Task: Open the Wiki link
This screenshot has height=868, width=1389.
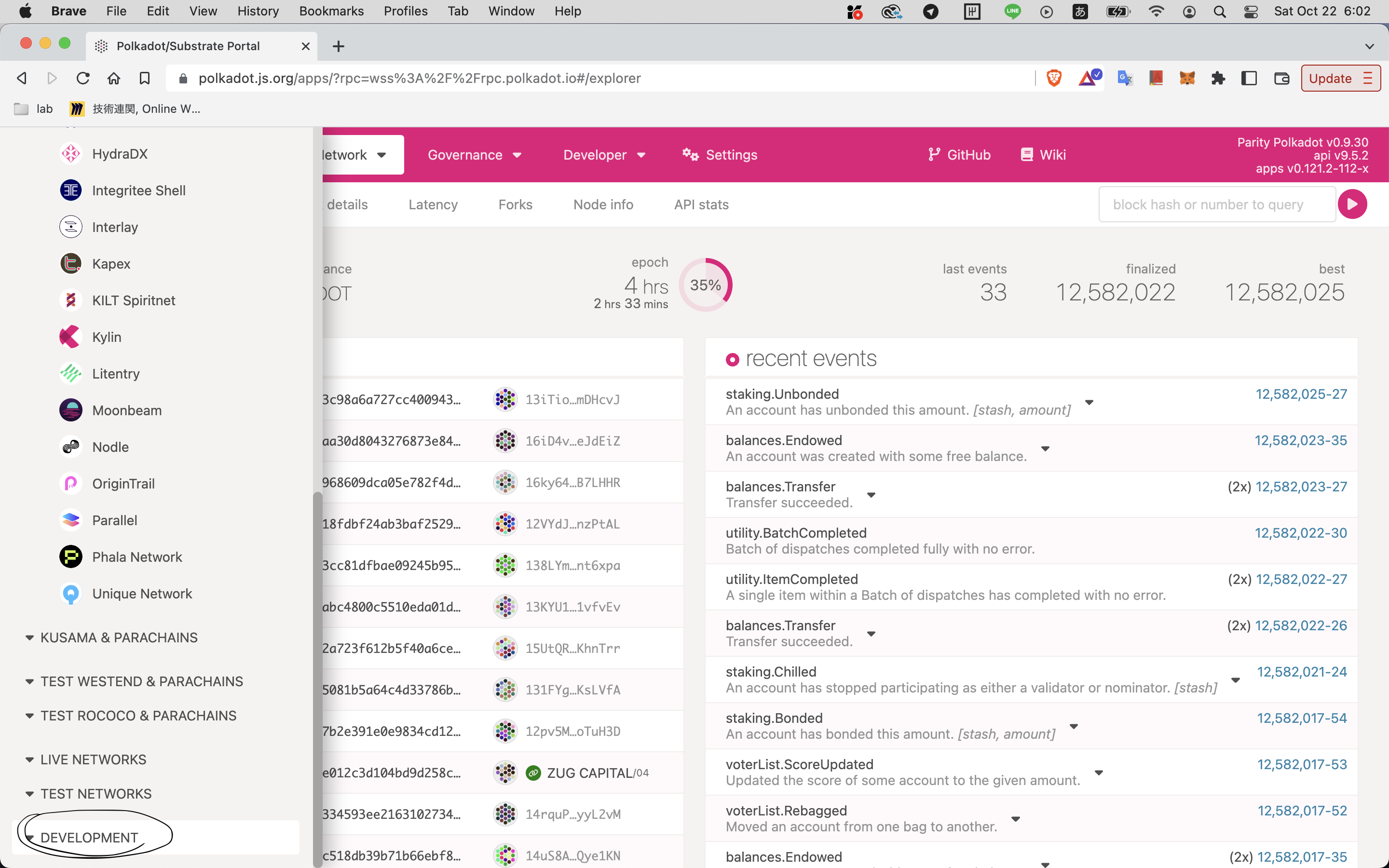Action: (1044, 155)
